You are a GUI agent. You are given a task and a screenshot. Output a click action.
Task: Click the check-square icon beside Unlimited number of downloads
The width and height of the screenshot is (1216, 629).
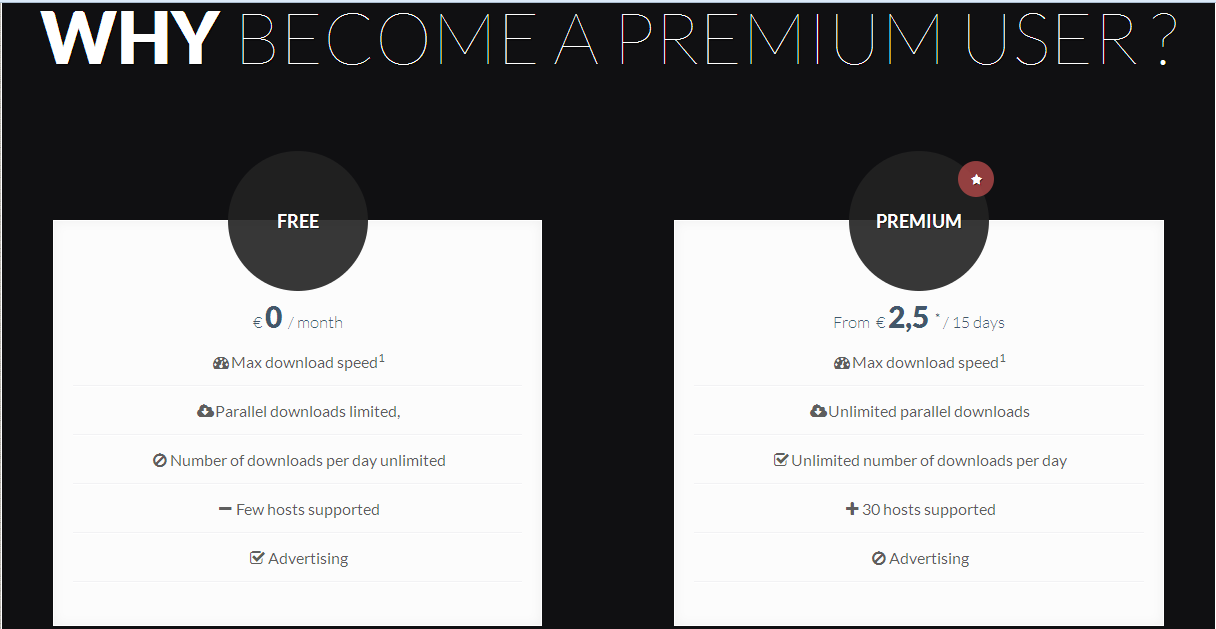[781, 460]
